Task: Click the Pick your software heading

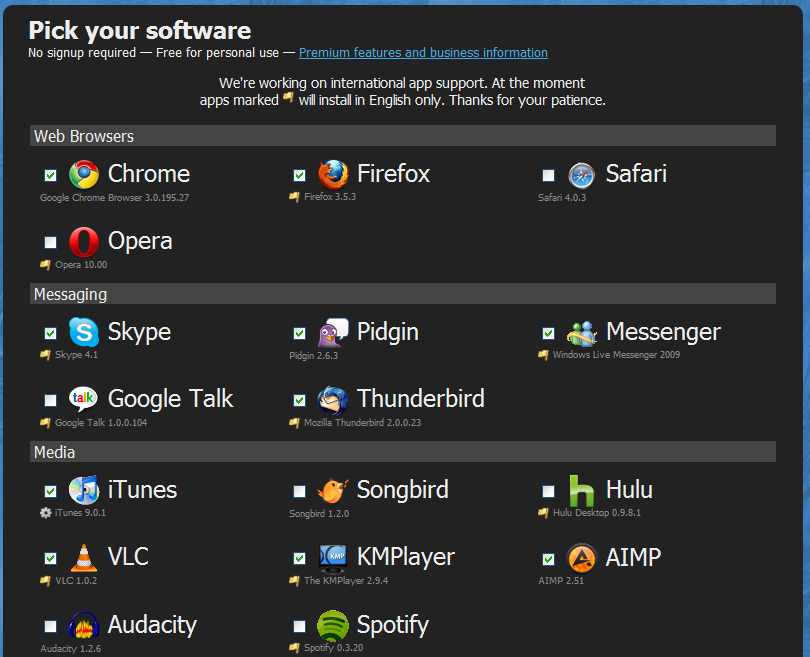Action: 139,31
